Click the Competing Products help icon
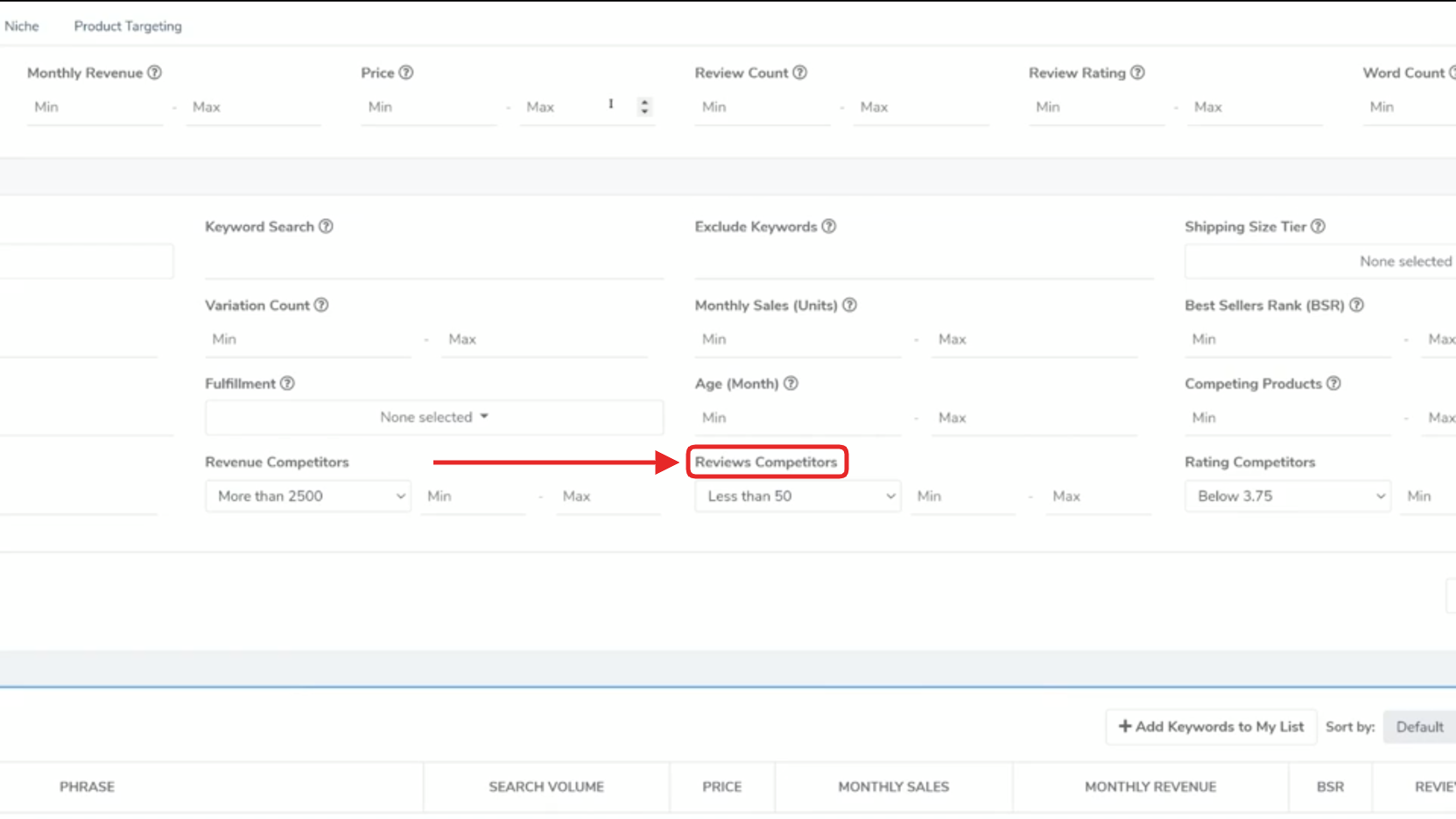Viewport: 1456px width, 819px height. pyautogui.click(x=1333, y=384)
